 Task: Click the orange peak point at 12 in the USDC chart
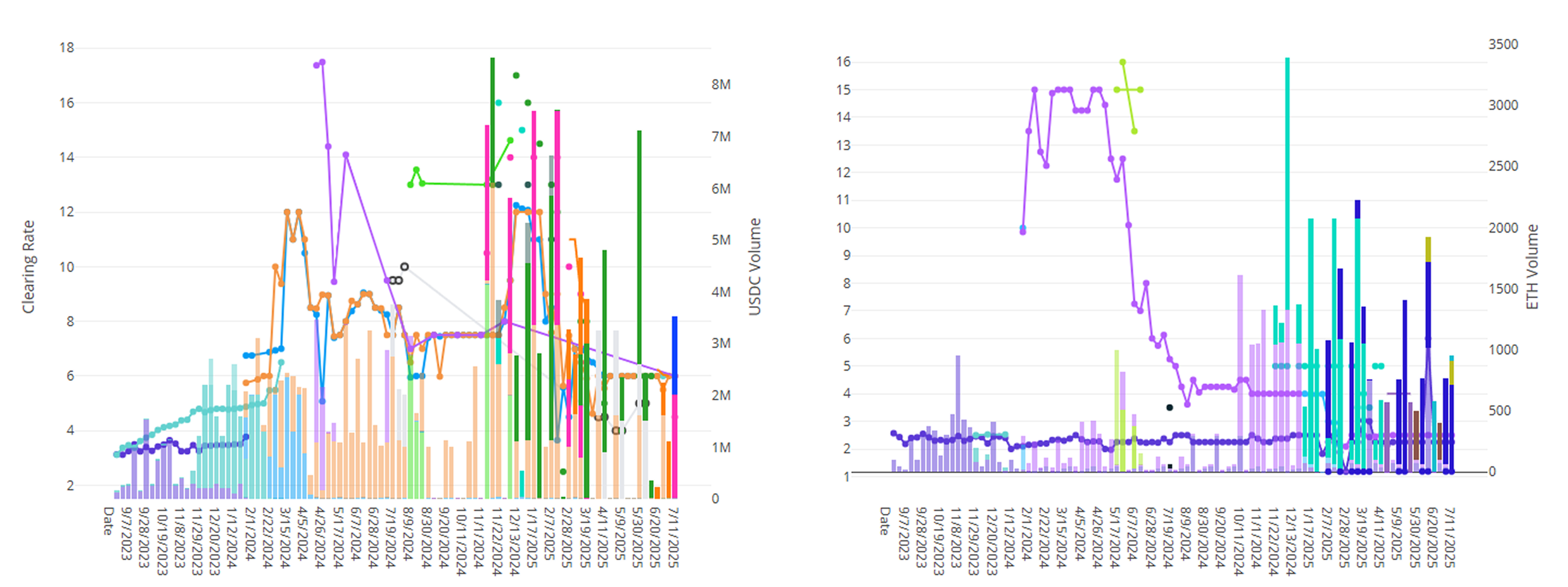[x=287, y=213]
